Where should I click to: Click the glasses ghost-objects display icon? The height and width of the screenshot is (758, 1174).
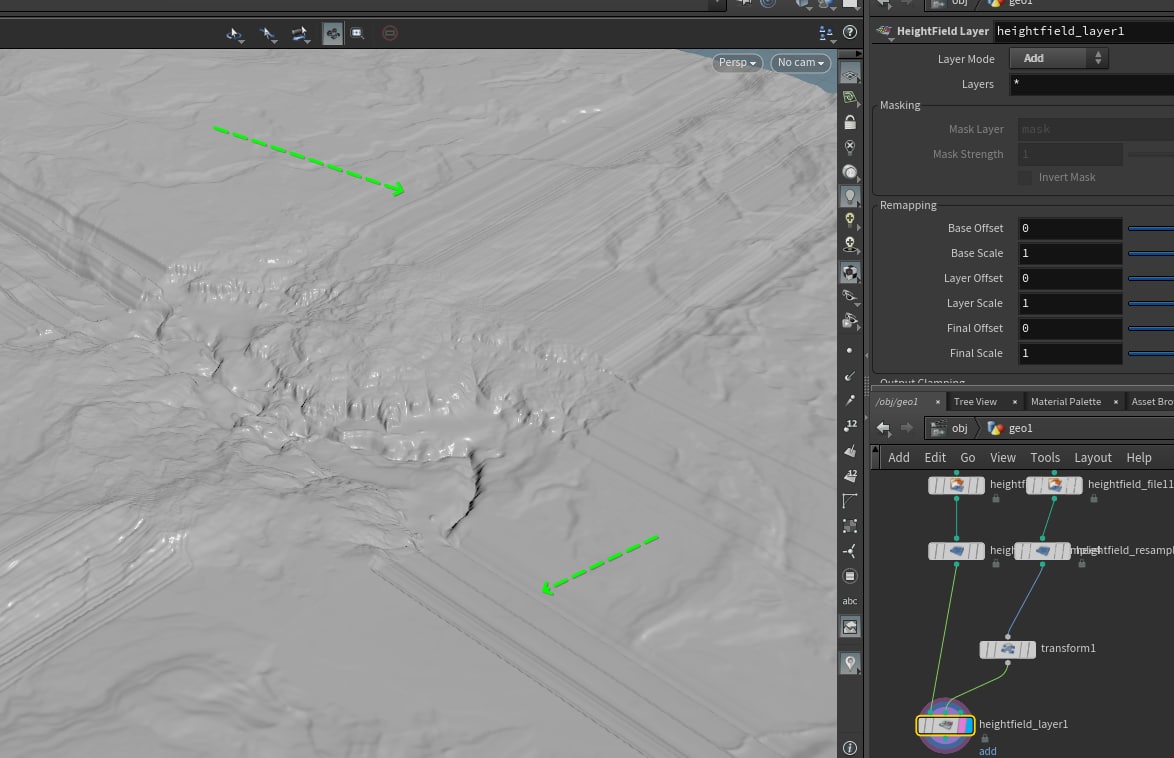(x=850, y=296)
